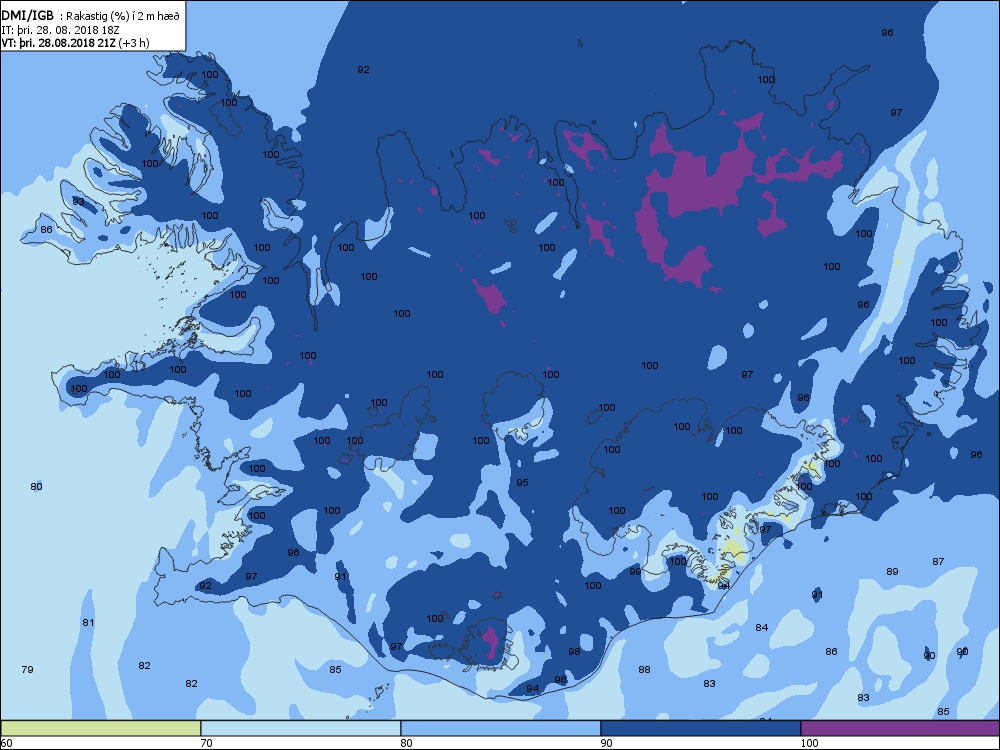
Task: Click the medium blue 80–90 legend swatch
Action: click(501, 728)
